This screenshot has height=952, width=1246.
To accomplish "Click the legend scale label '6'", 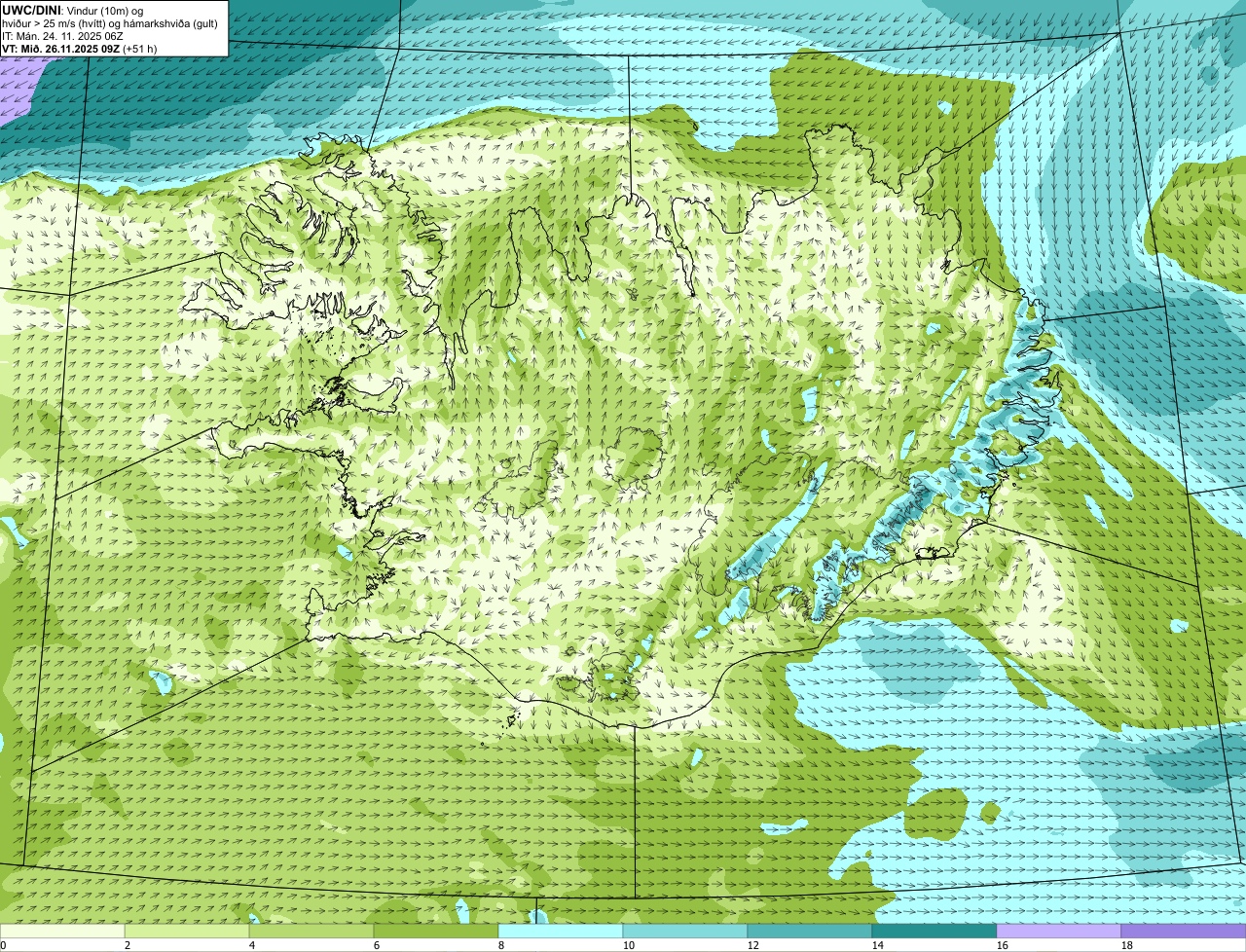I will (377, 945).
